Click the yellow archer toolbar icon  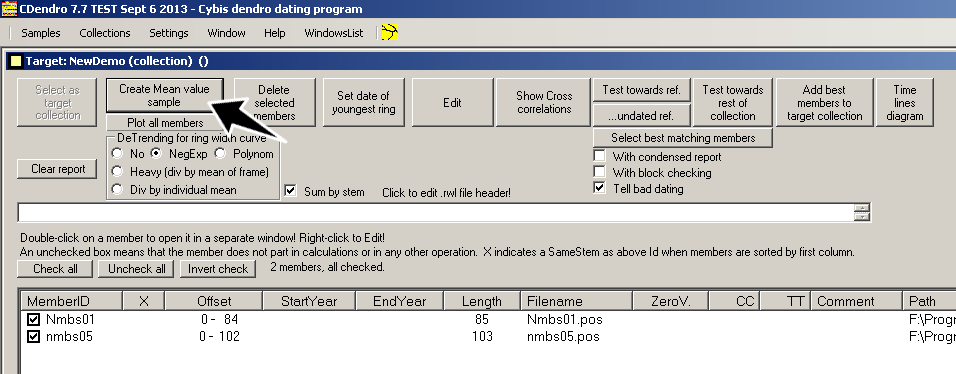pos(390,32)
